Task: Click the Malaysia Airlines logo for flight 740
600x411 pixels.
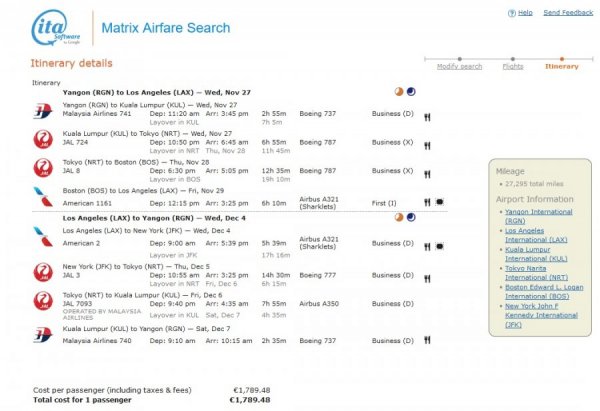Action: tap(43, 335)
